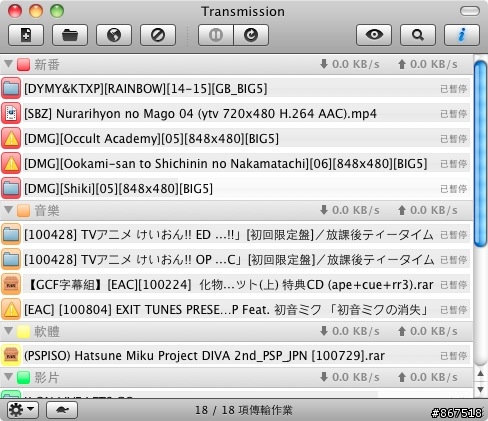Viewport: 488px width, 421px height.
Task: Click the folder icon of the Shiki torrent
Action: click(11, 188)
